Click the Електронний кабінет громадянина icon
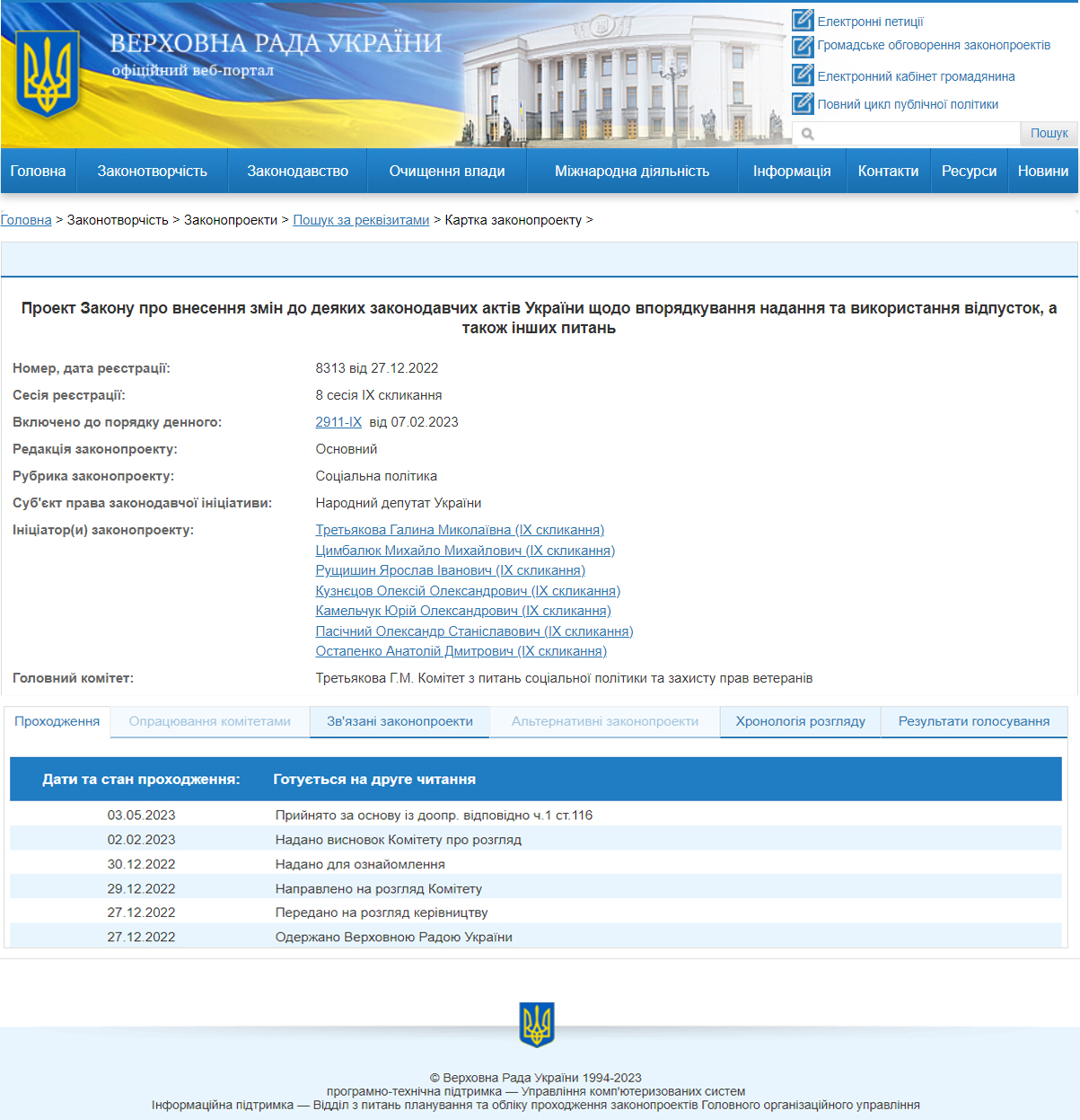Screen dimensions: 1080x1120 coord(803,75)
